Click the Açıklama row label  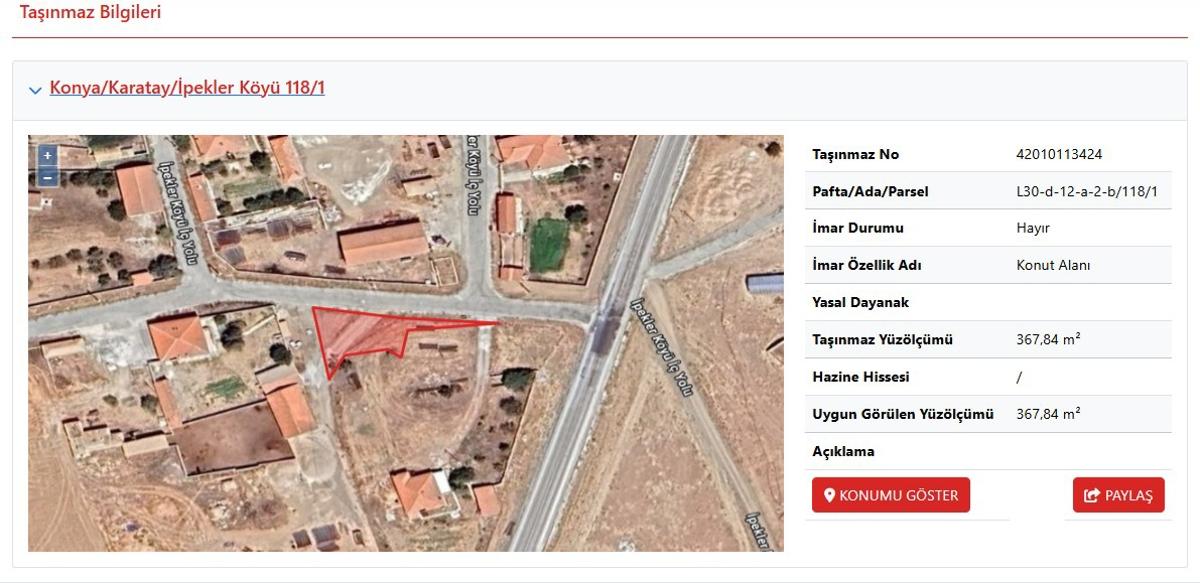point(844,451)
